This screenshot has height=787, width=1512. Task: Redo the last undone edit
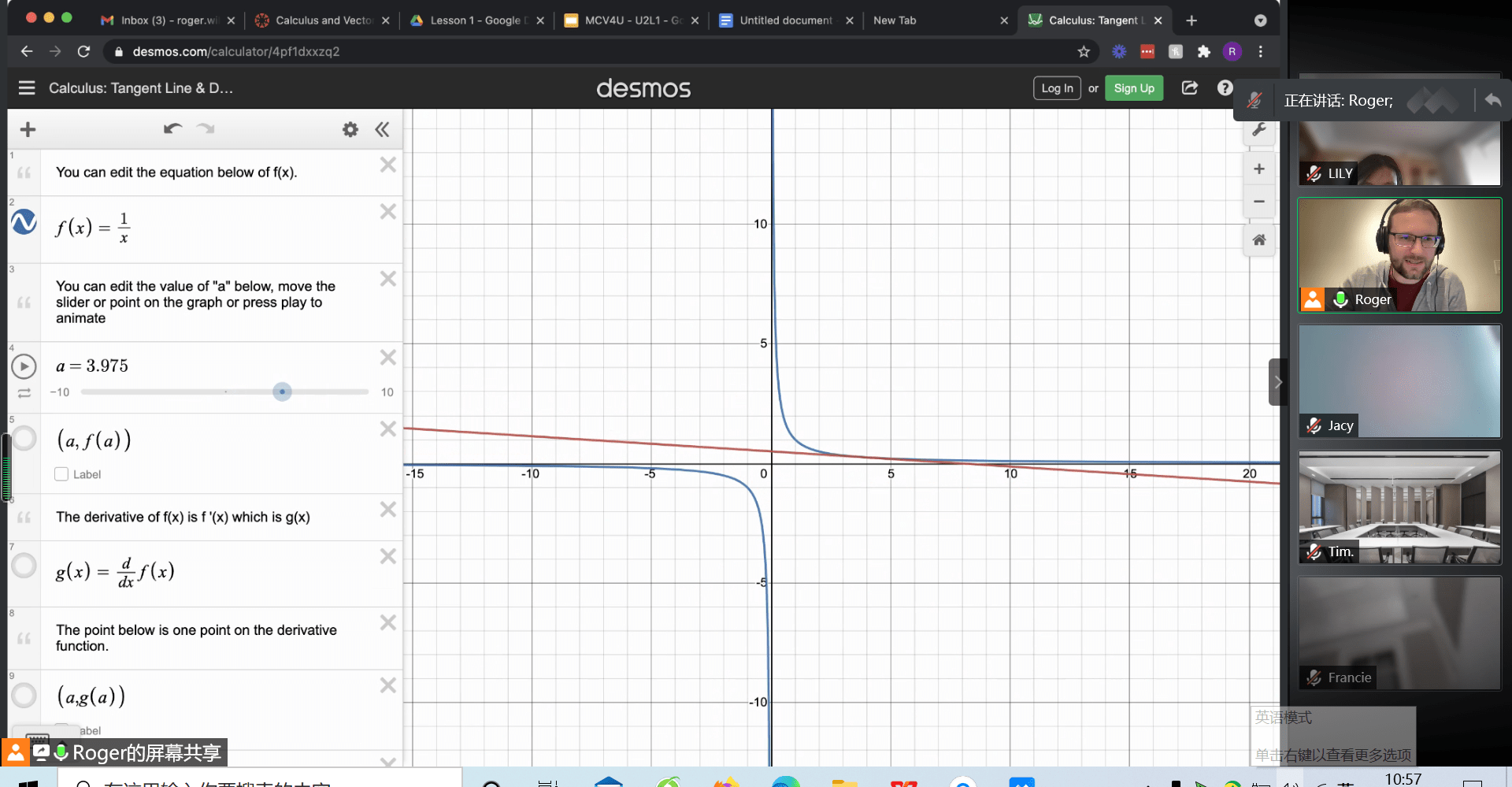click(x=206, y=128)
